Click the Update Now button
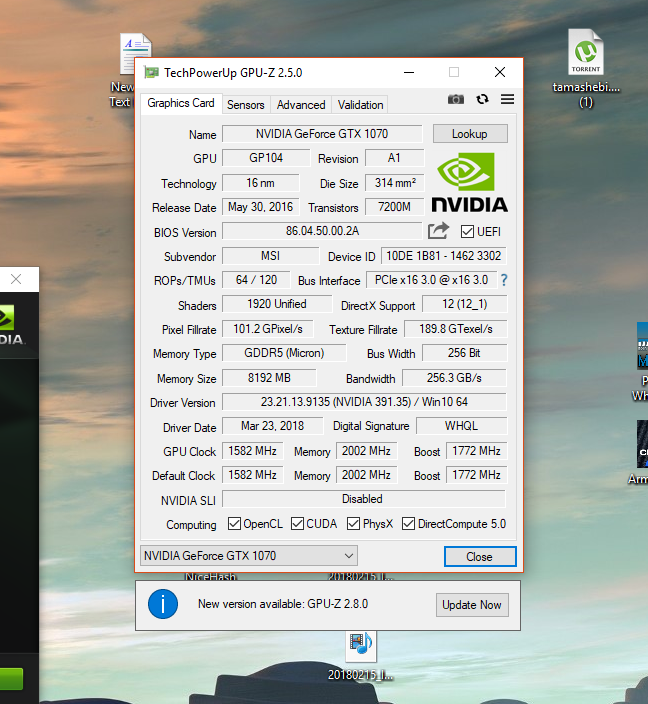Screen dimensions: 648x704 point(472,605)
